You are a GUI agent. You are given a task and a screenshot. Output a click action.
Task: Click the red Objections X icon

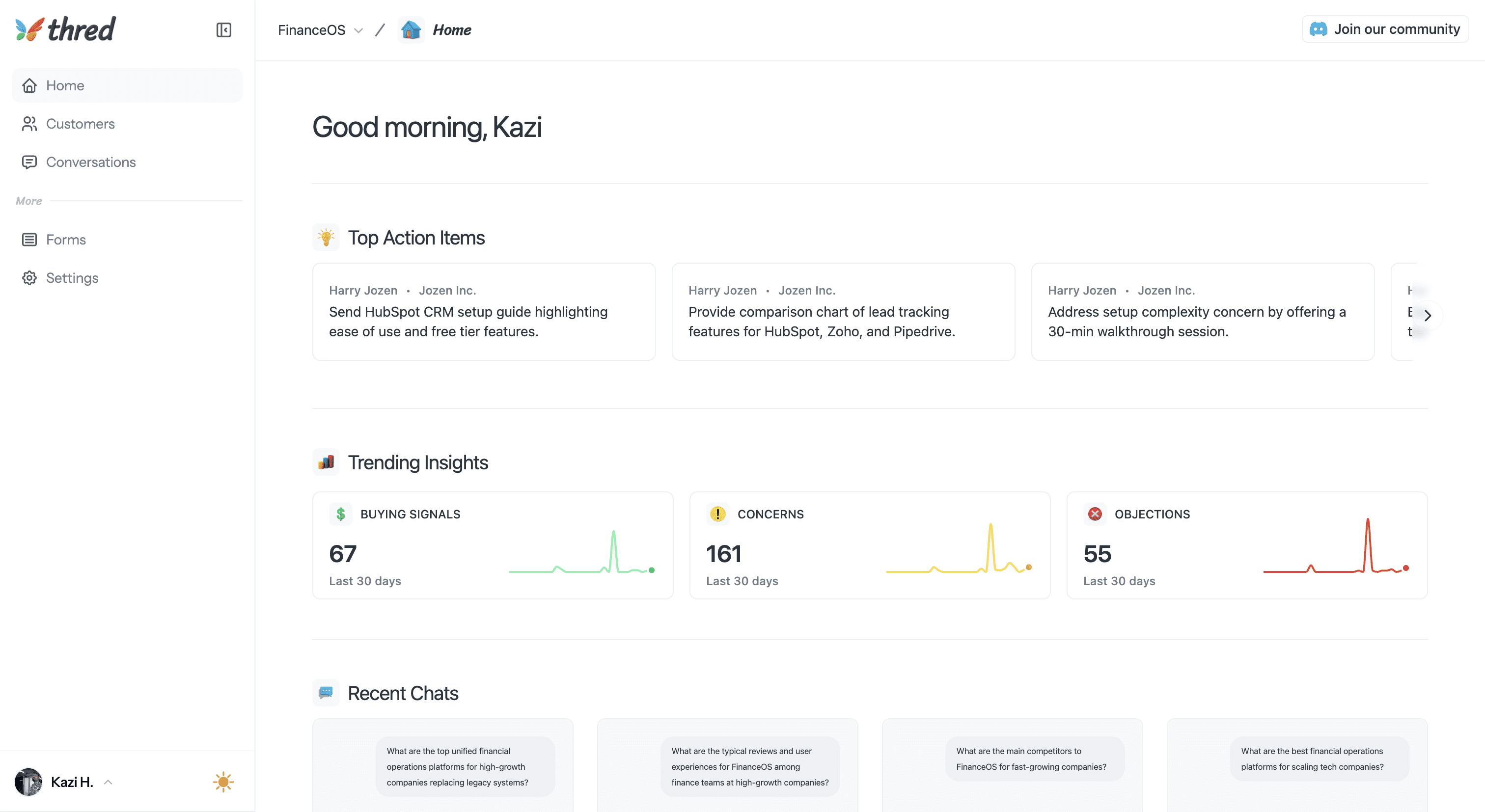point(1095,514)
